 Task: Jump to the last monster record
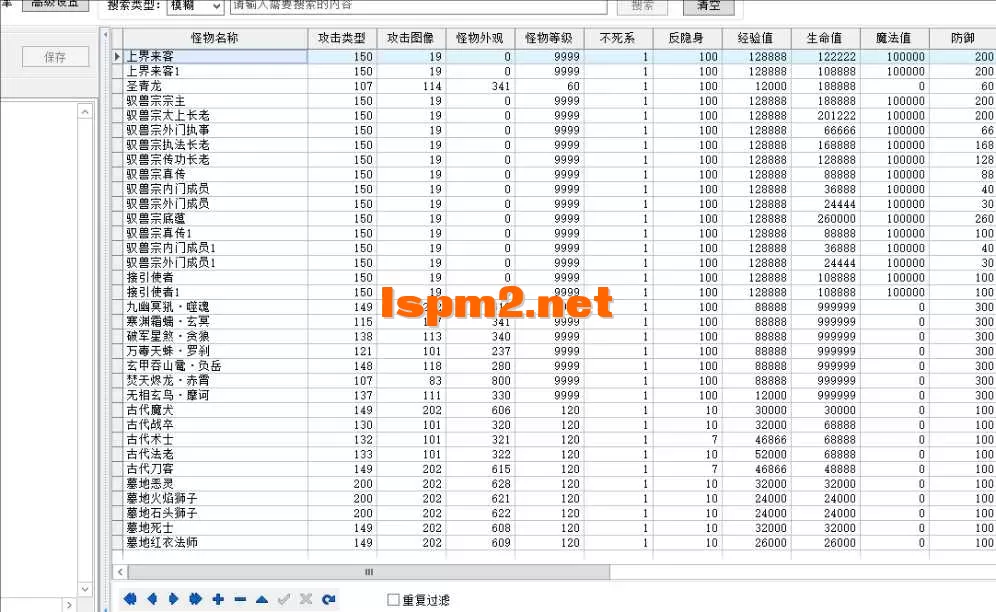pyautogui.click(x=196, y=599)
